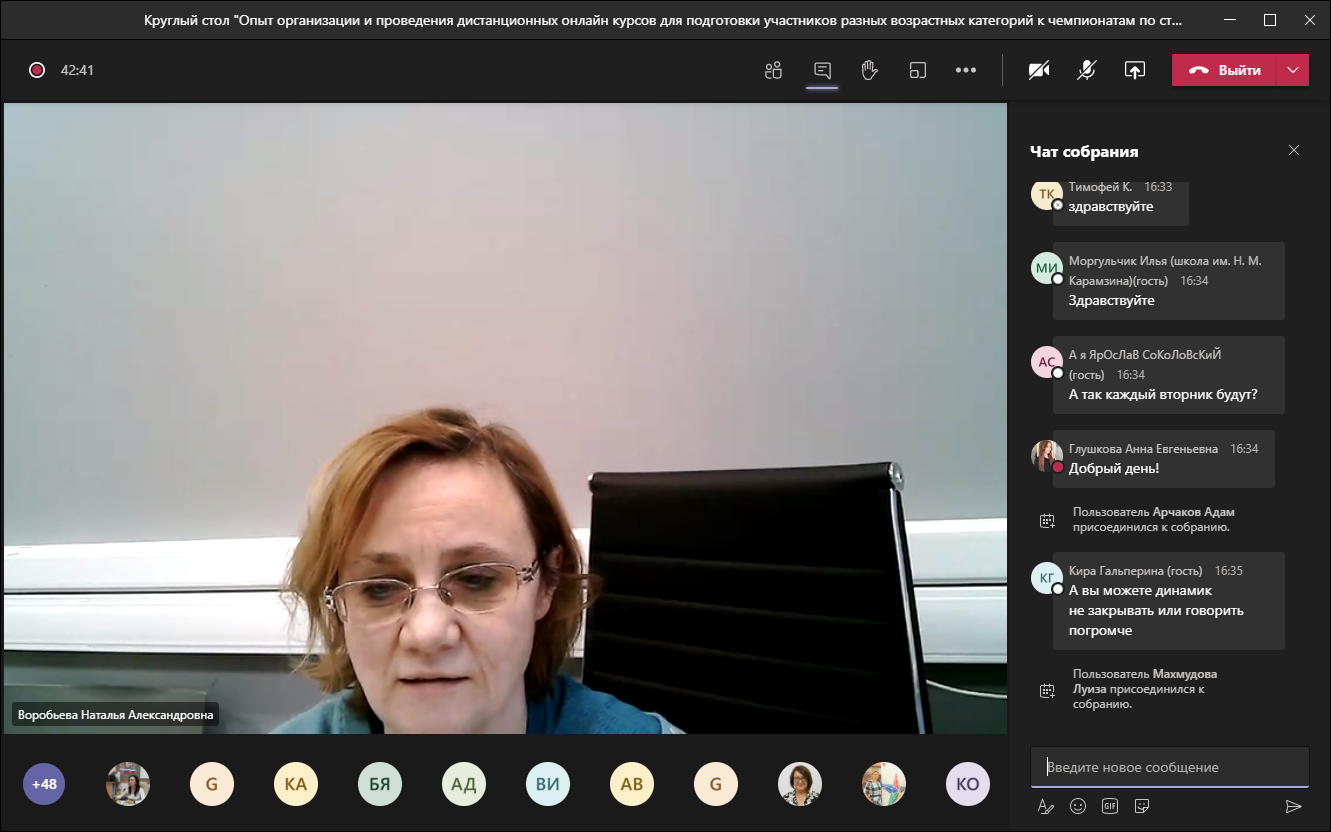Click the new message input field
1331x832 pixels.
pos(1168,767)
